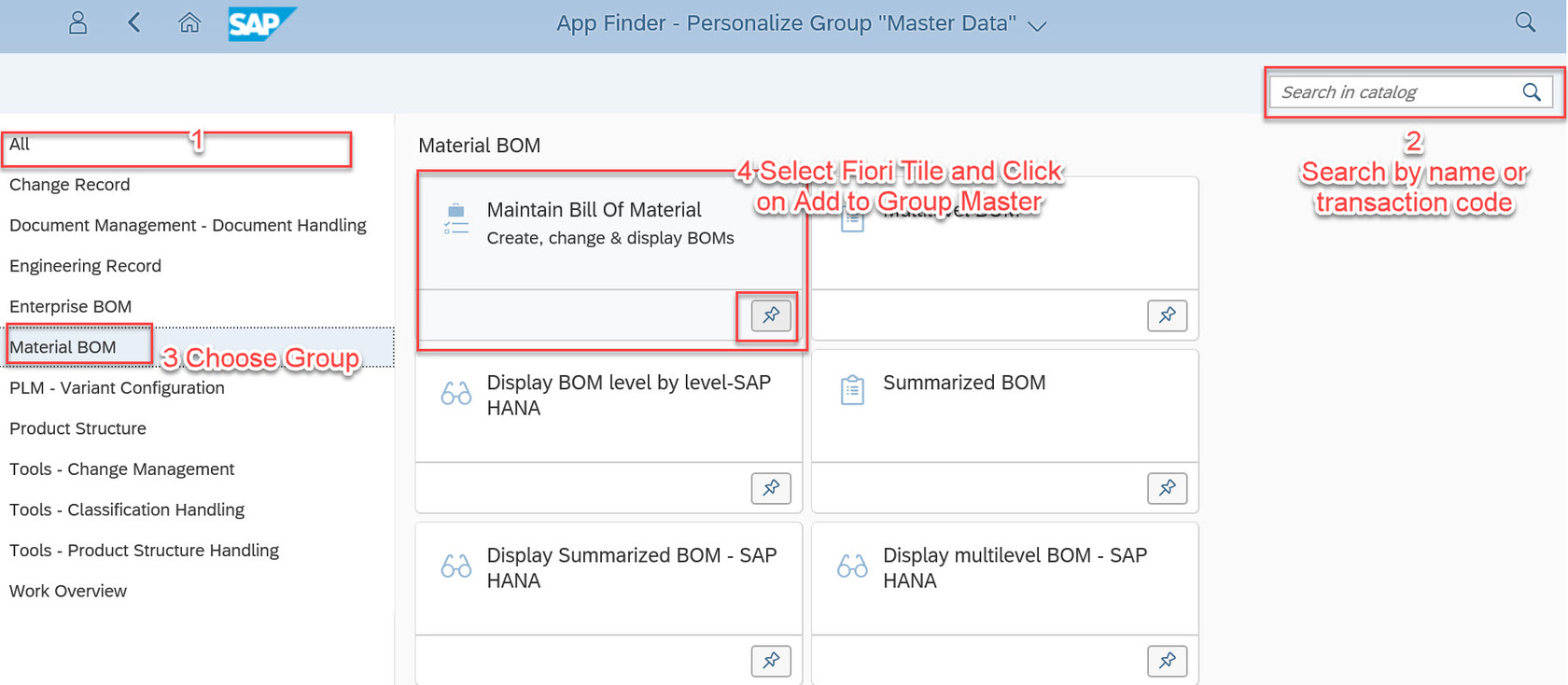Click the glasses icon on Display multilevel BOM tile
Viewport: 1568px width, 685px height.
[x=852, y=566]
